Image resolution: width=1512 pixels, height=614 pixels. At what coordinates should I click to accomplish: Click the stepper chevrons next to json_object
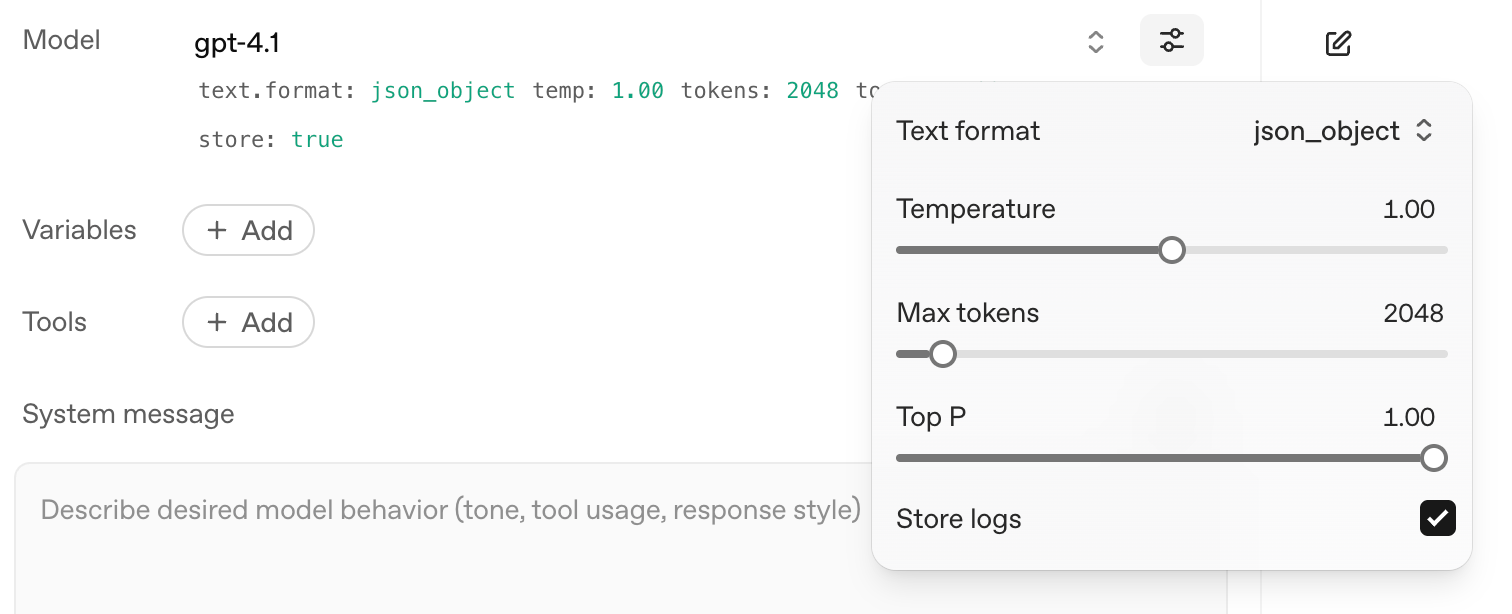(x=1425, y=130)
